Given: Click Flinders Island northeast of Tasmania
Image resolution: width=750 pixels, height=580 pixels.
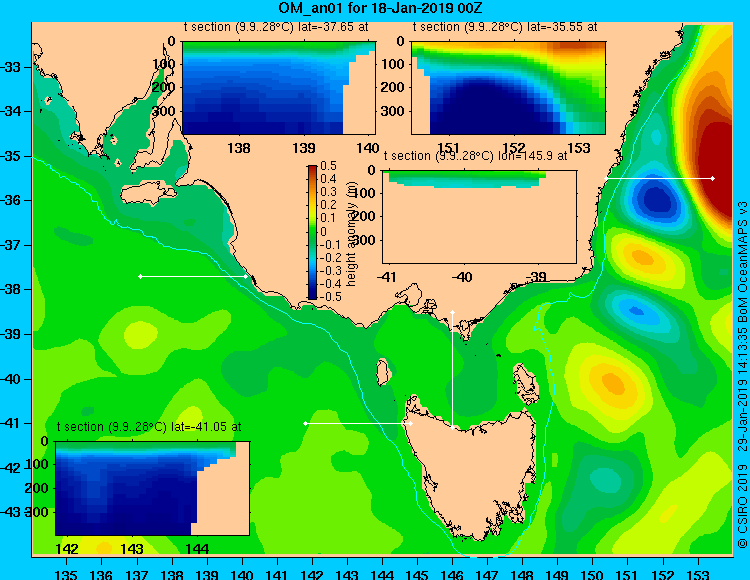Looking at the screenshot, I should (x=526, y=383).
